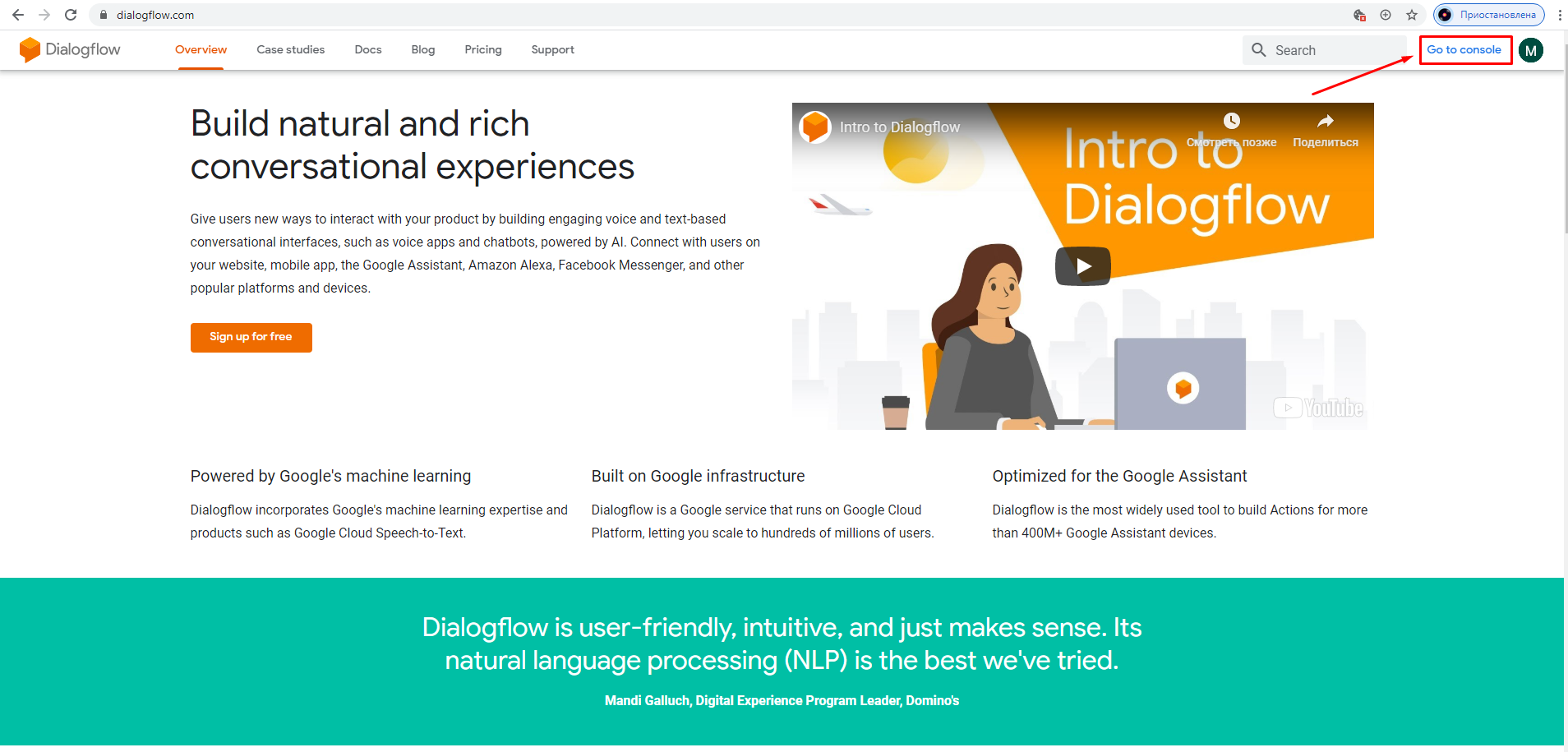
Task: Open the Chrome profile 'Приостановлена' chip
Action: (x=1489, y=15)
